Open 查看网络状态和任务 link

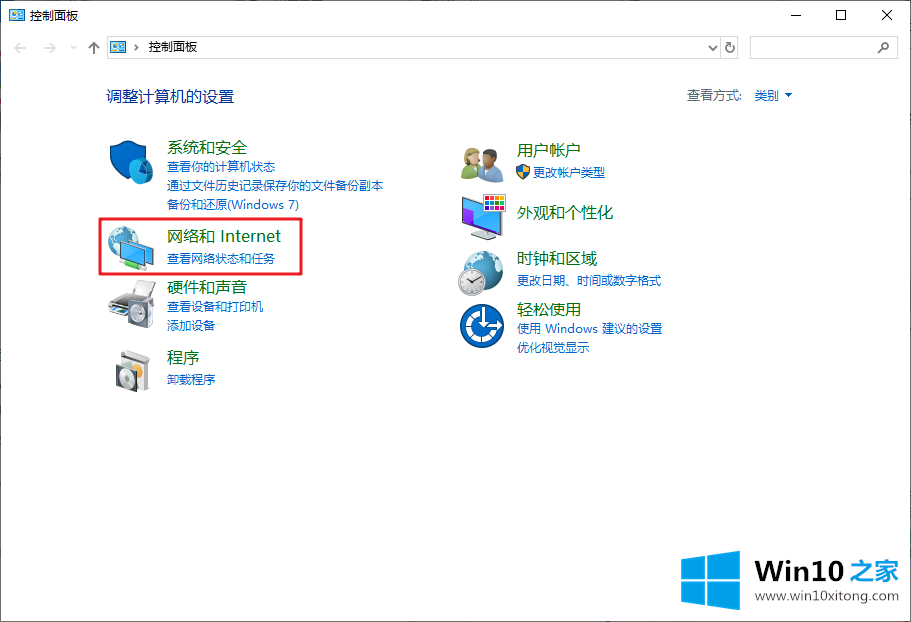[x=220, y=259]
